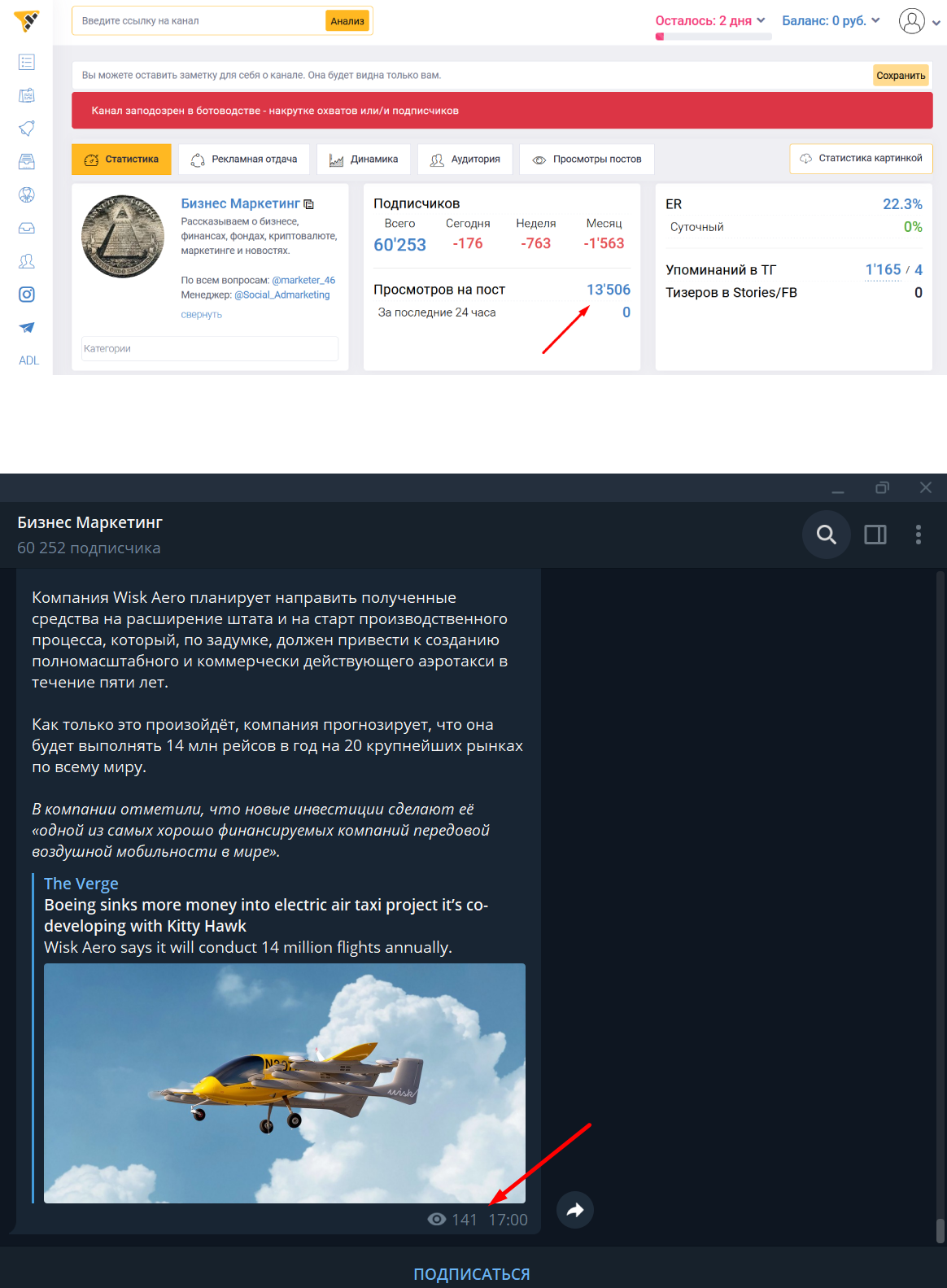Switch to the Динамика tab

364,159
